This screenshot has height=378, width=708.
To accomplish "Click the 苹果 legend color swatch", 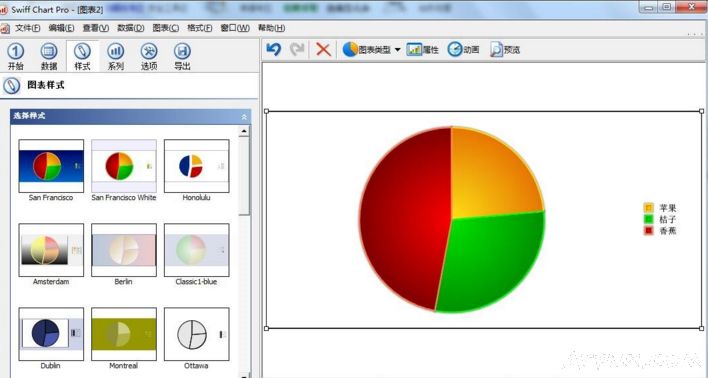I will [648, 208].
